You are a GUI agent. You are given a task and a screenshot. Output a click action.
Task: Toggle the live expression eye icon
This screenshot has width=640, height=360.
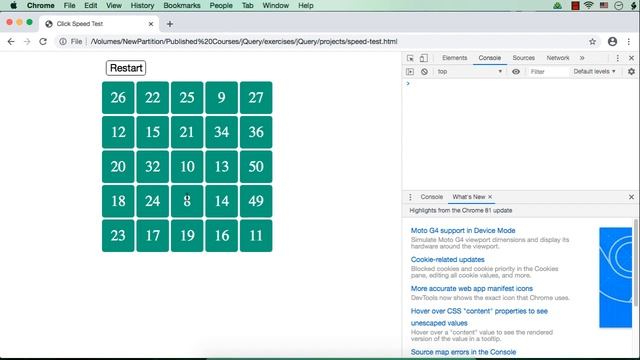(516, 71)
